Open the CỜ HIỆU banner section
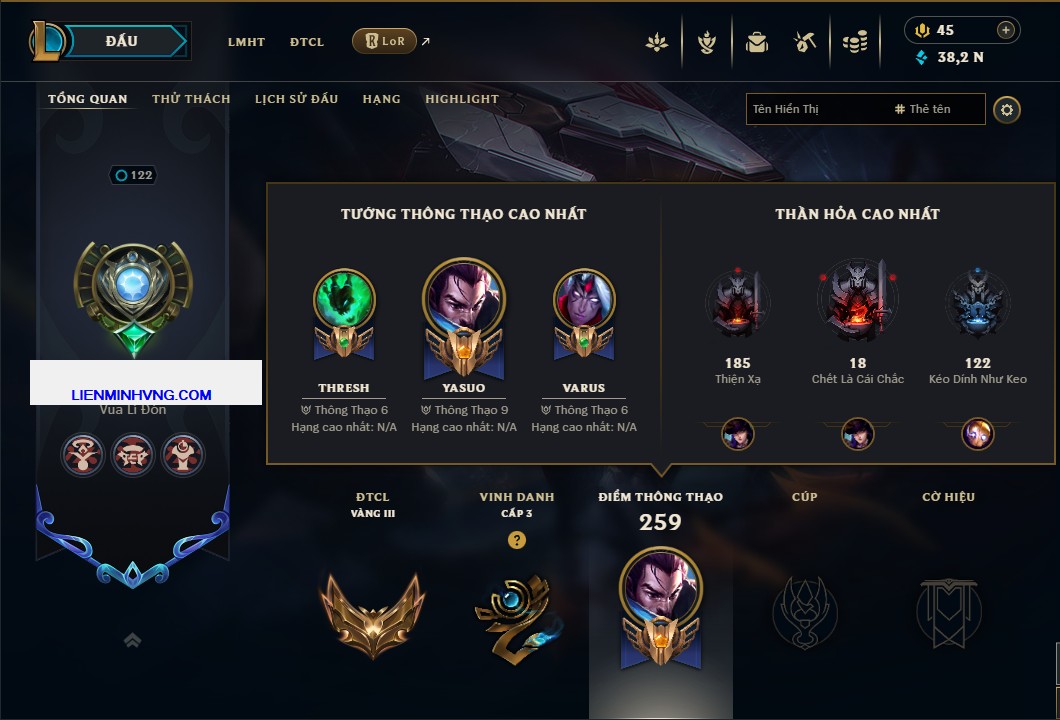Viewport: 1060px width, 720px height. pyautogui.click(x=948, y=575)
